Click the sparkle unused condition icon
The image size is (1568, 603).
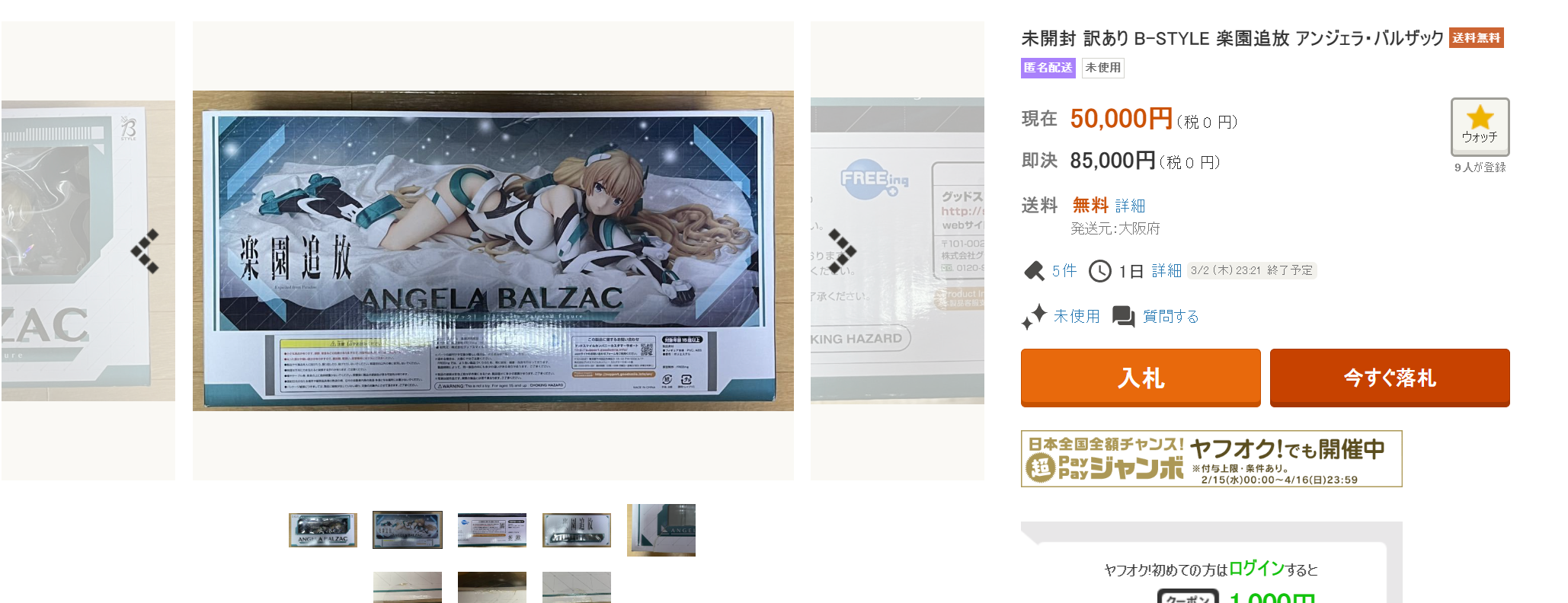[1034, 316]
